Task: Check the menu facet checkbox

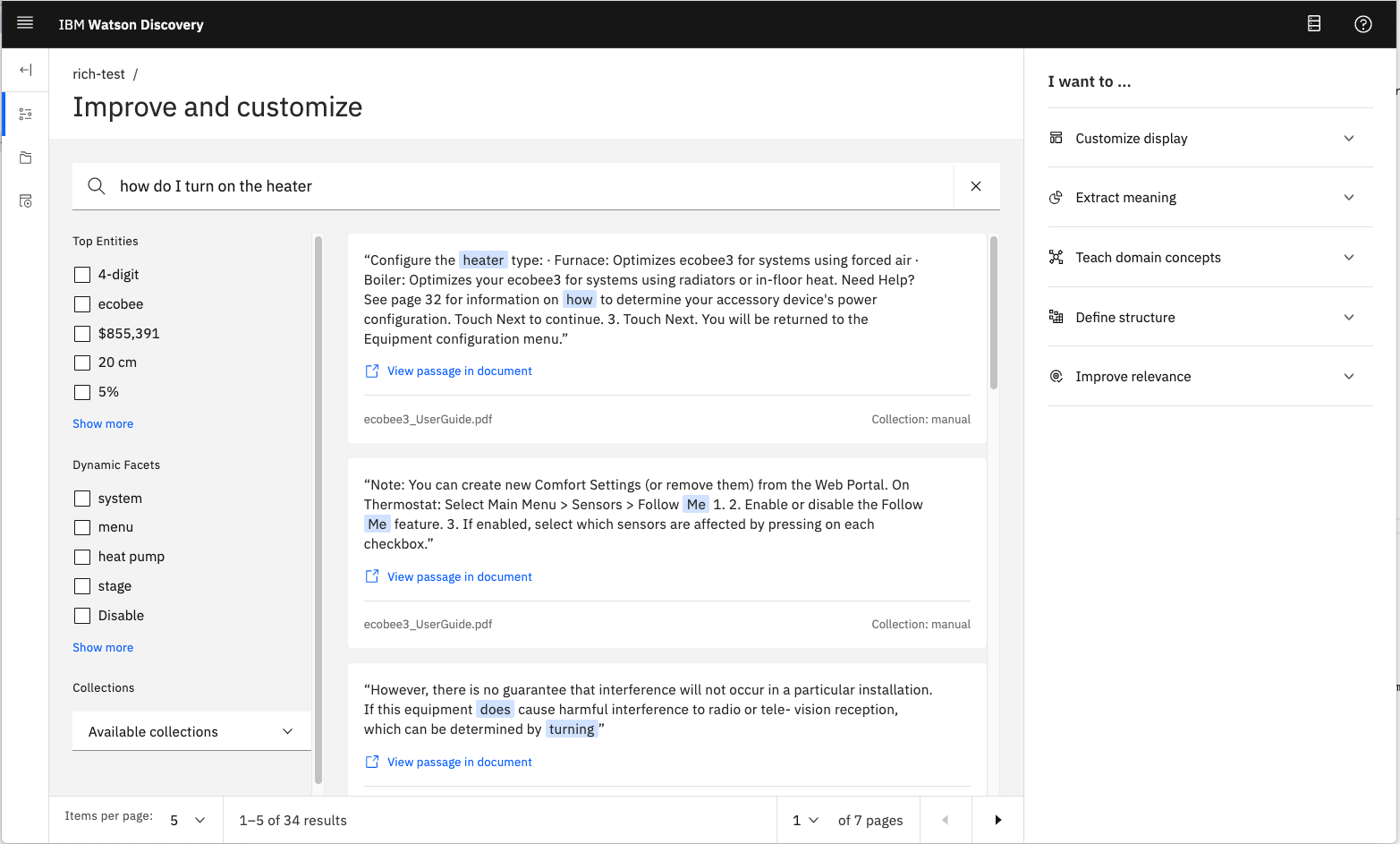Action: [82, 527]
